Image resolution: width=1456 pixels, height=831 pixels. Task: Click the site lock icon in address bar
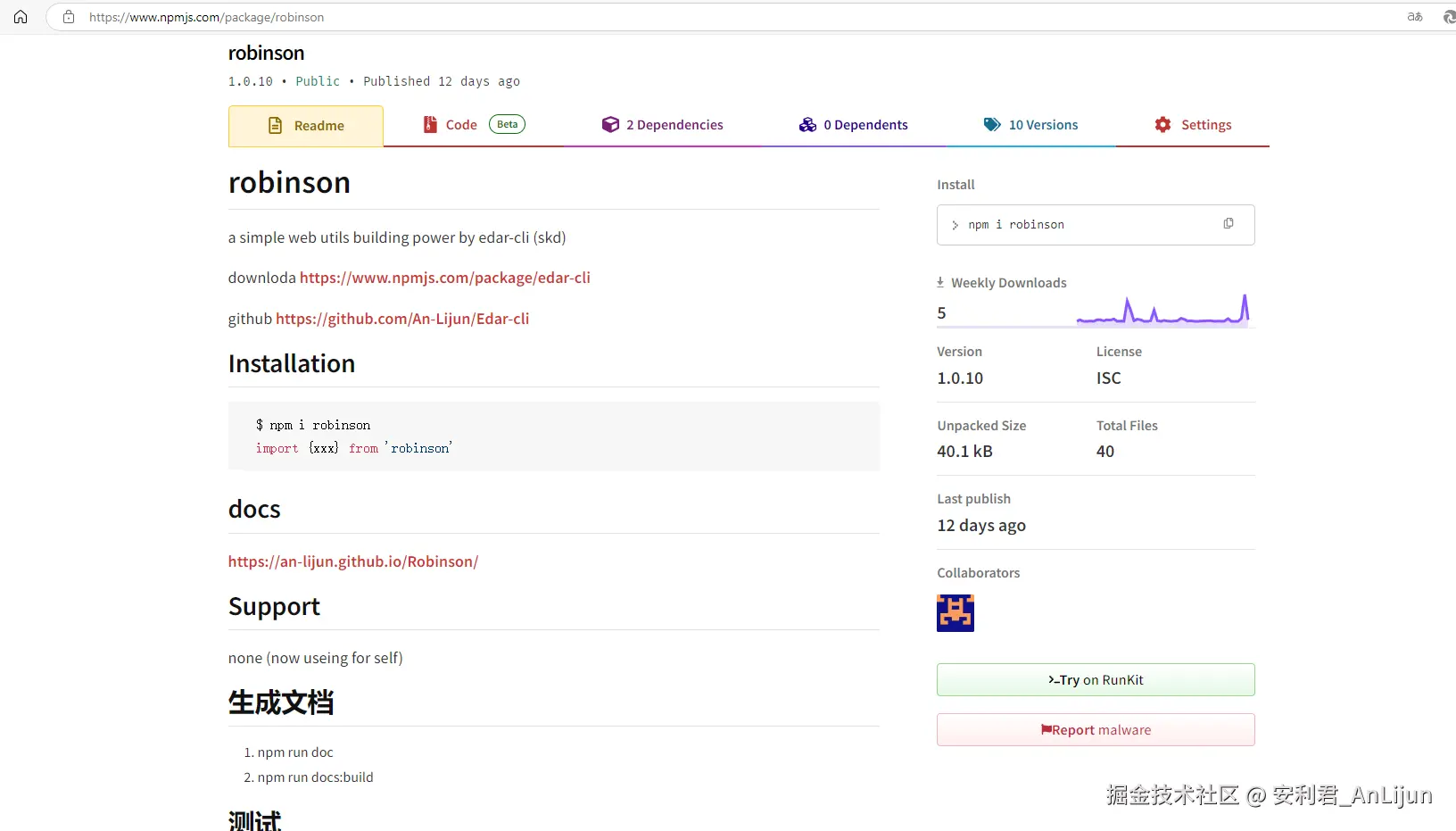pyautogui.click(x=69, y=17)
